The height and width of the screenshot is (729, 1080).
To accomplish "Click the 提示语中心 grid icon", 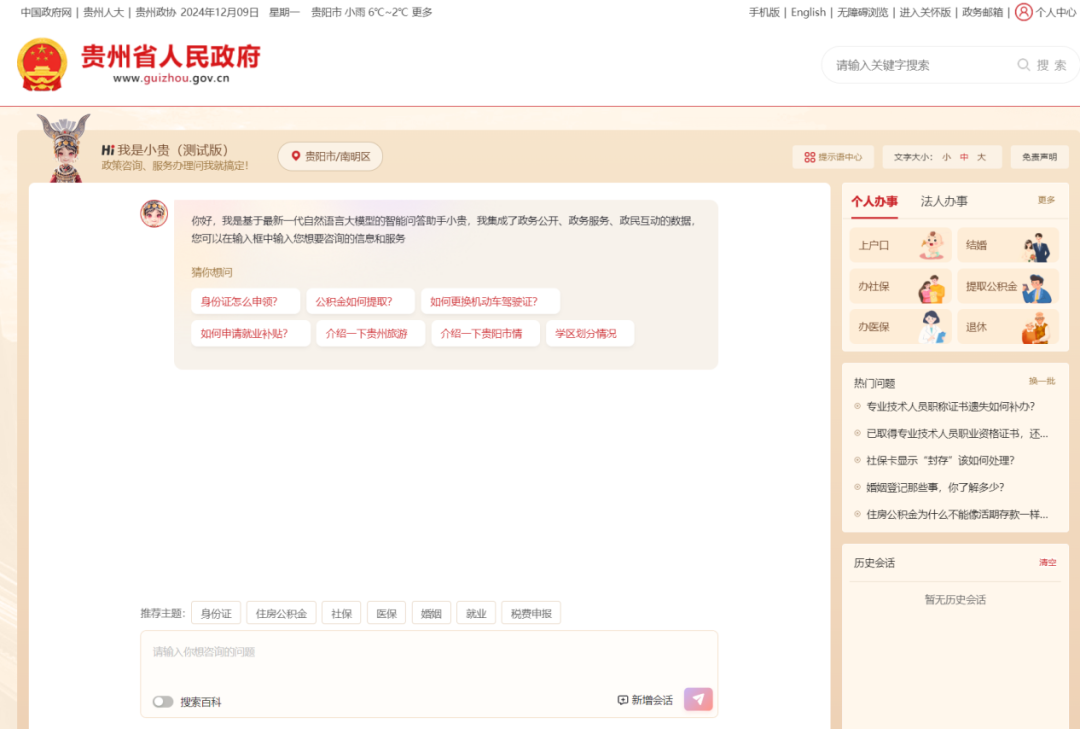I will [x=810, y=157].
